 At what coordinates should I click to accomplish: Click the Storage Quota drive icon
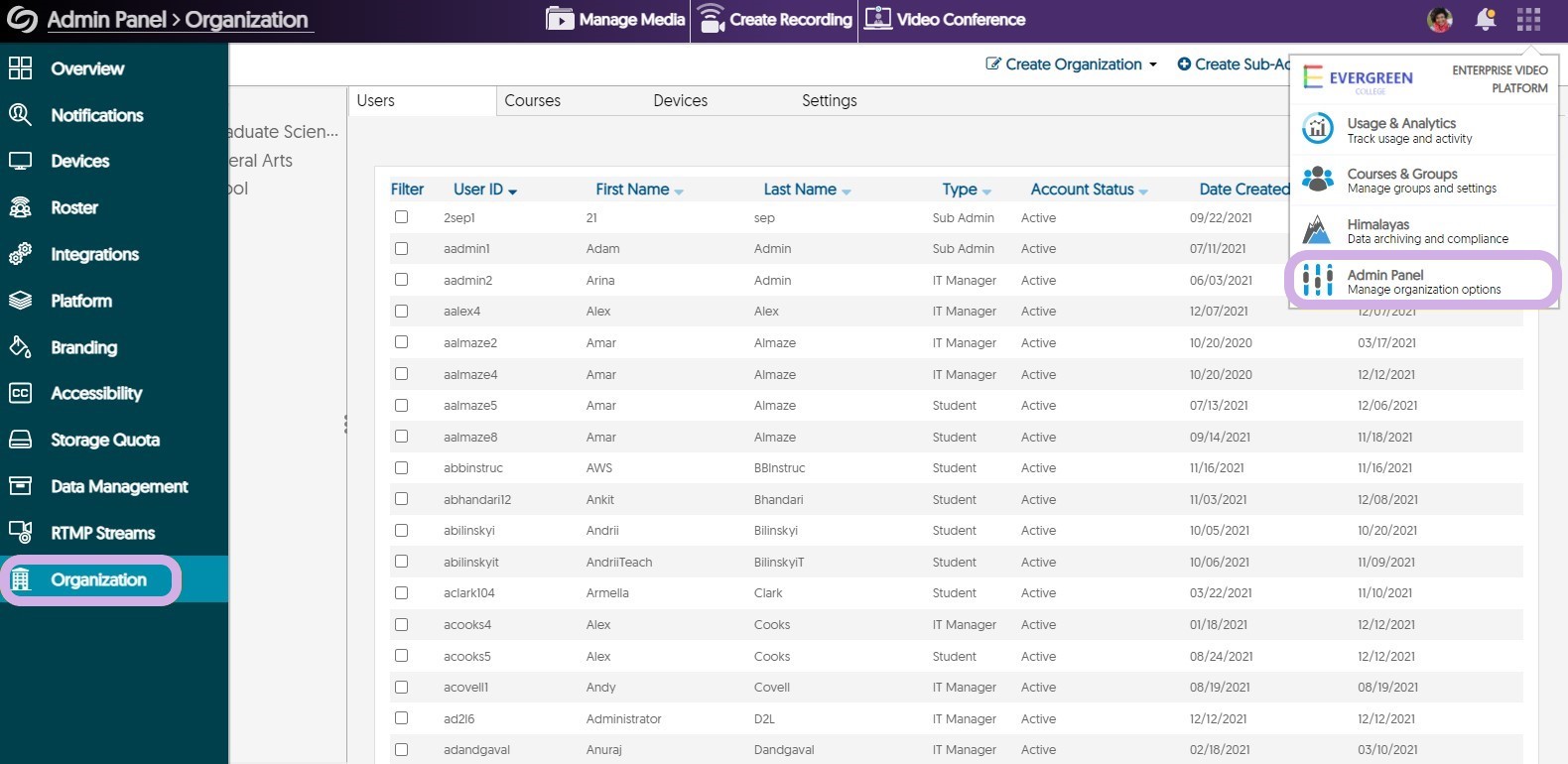click(20, 440)
